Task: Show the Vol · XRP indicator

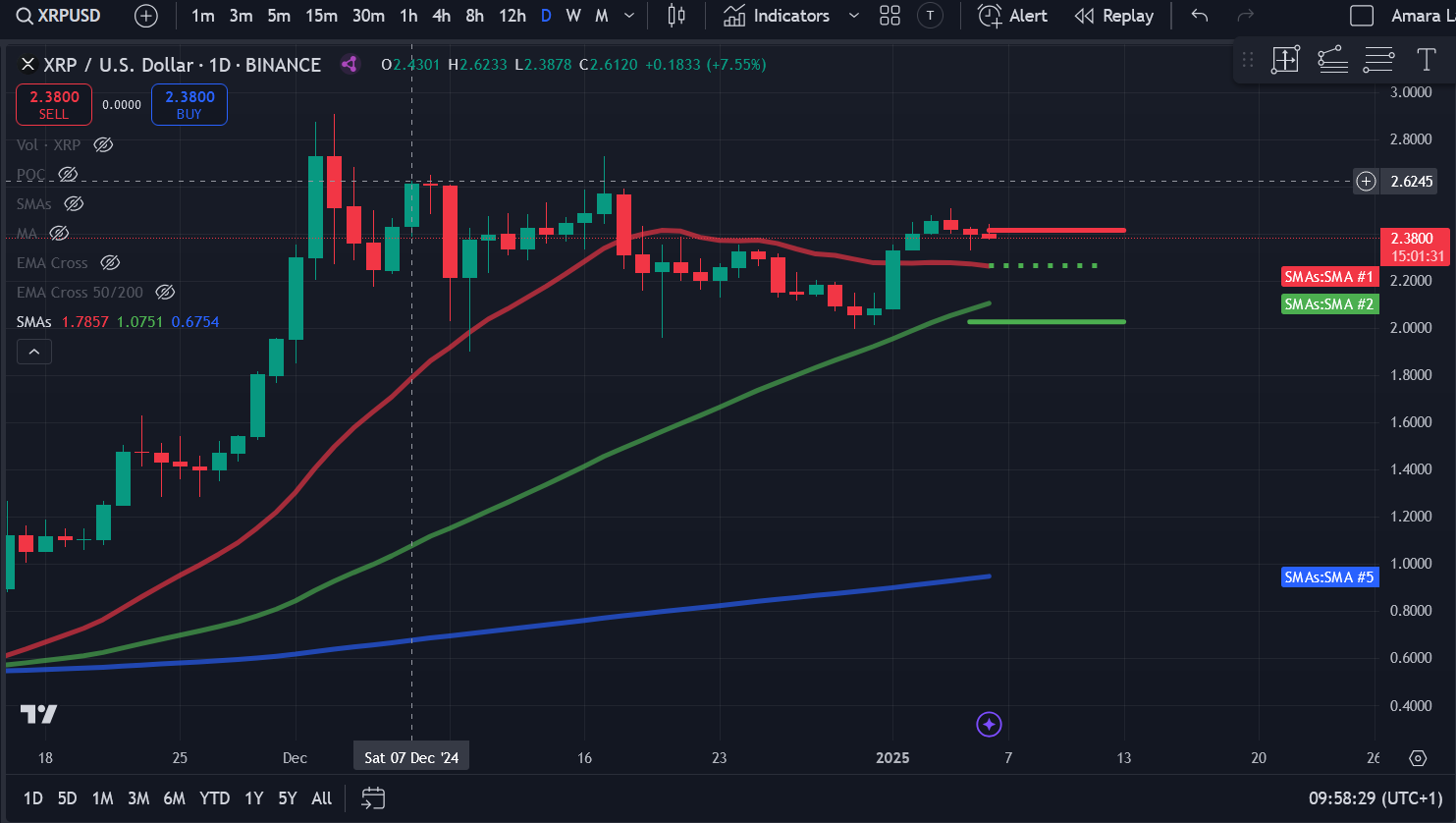Action: pyautogui.click(x=103, y=144)
